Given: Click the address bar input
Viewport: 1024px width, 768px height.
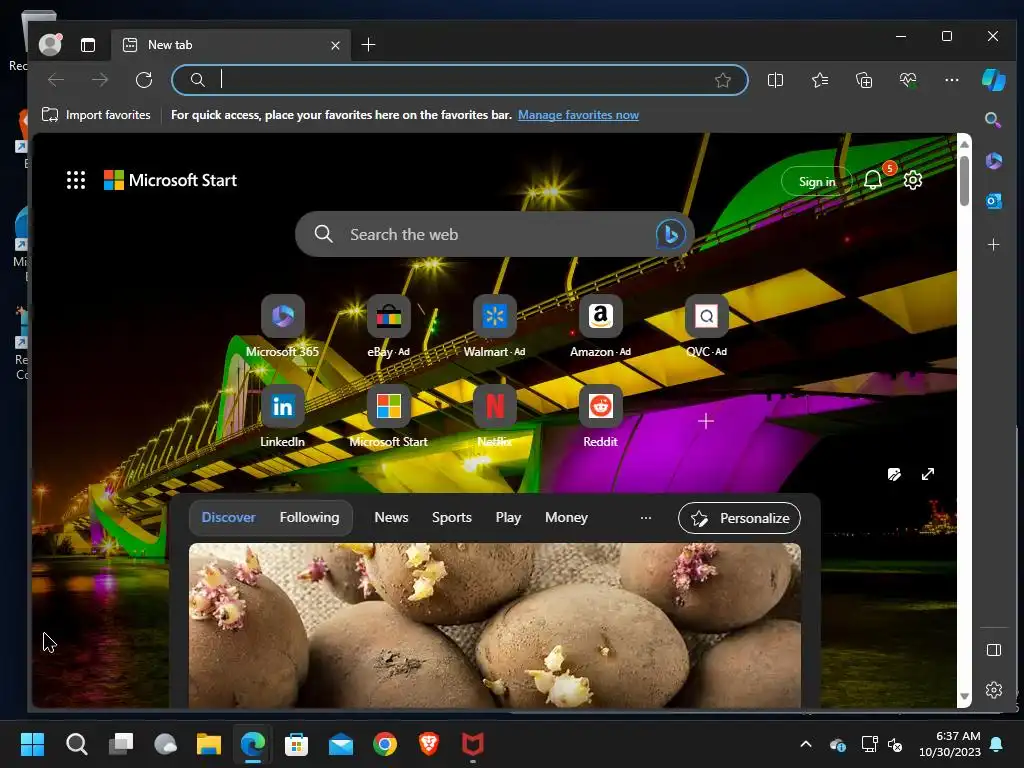Looking at the screenshot, I should pos(460,80).
